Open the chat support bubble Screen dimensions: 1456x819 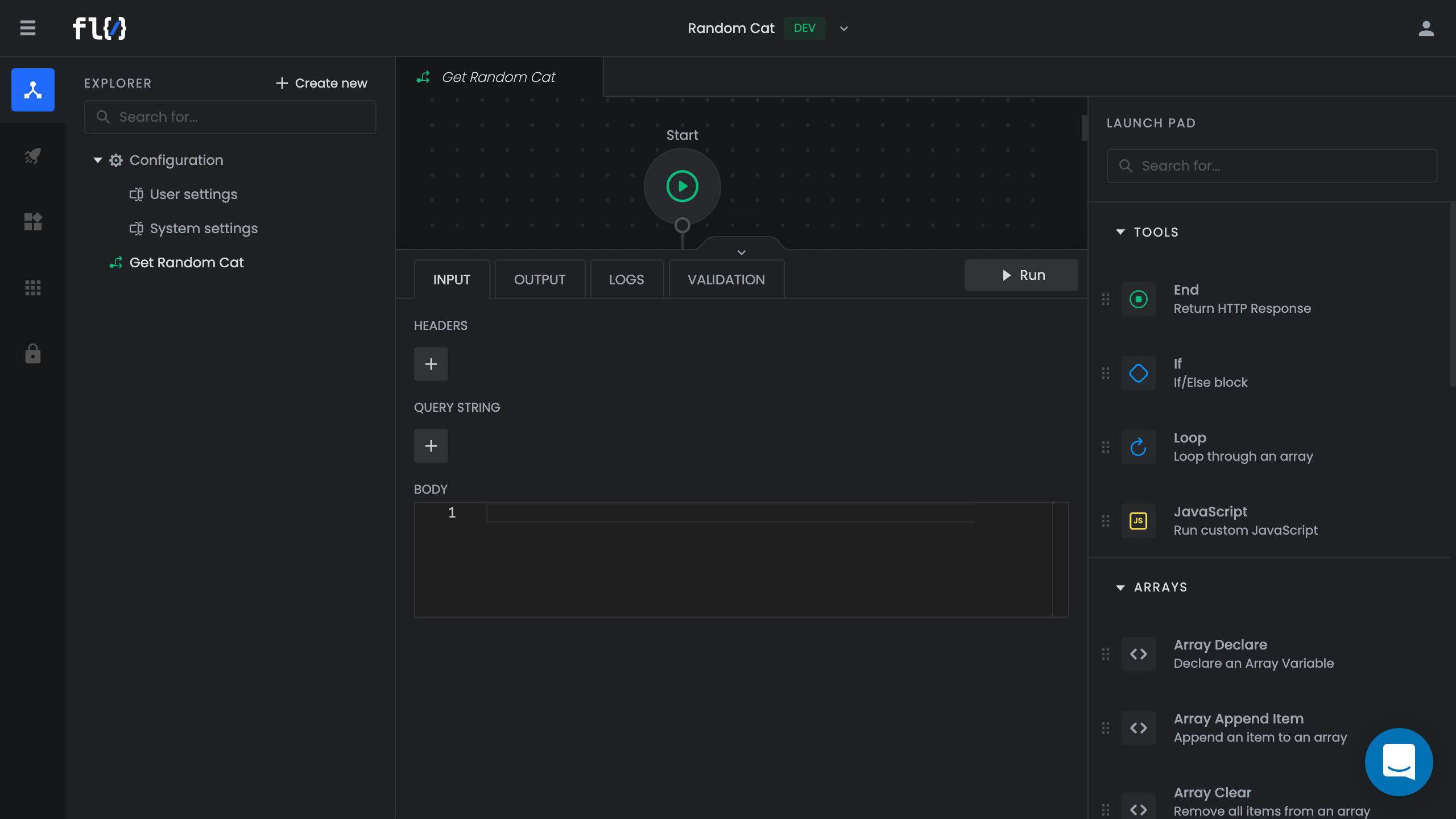[1399, 762]
